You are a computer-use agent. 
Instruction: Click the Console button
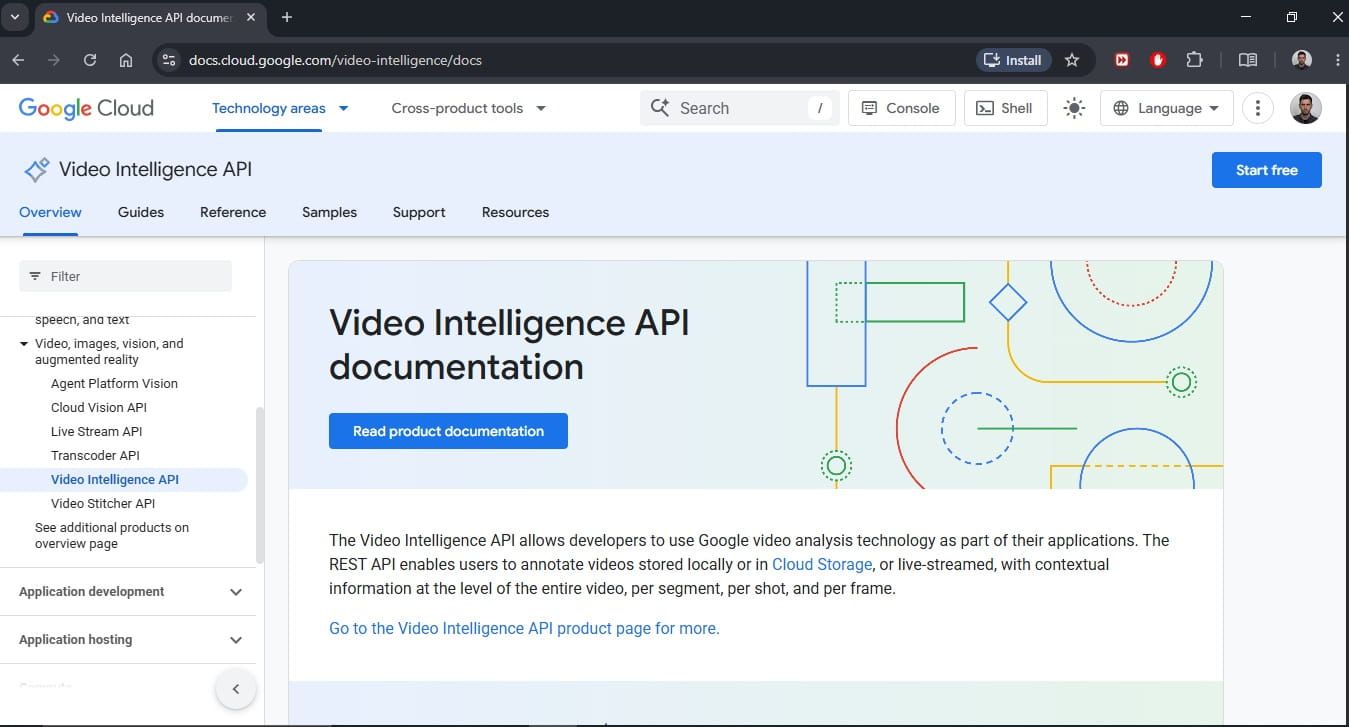coord(901,108)
